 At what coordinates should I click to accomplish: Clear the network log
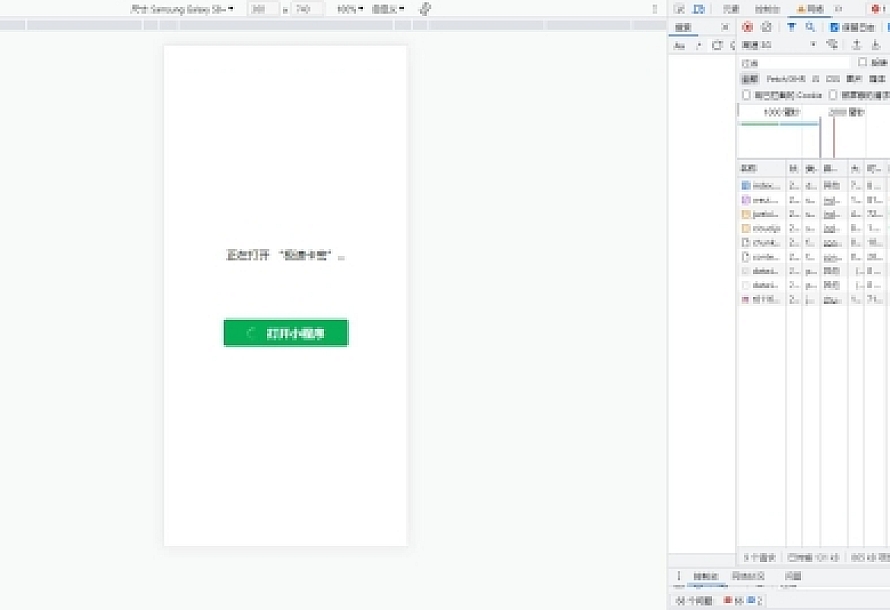(766, 27)
